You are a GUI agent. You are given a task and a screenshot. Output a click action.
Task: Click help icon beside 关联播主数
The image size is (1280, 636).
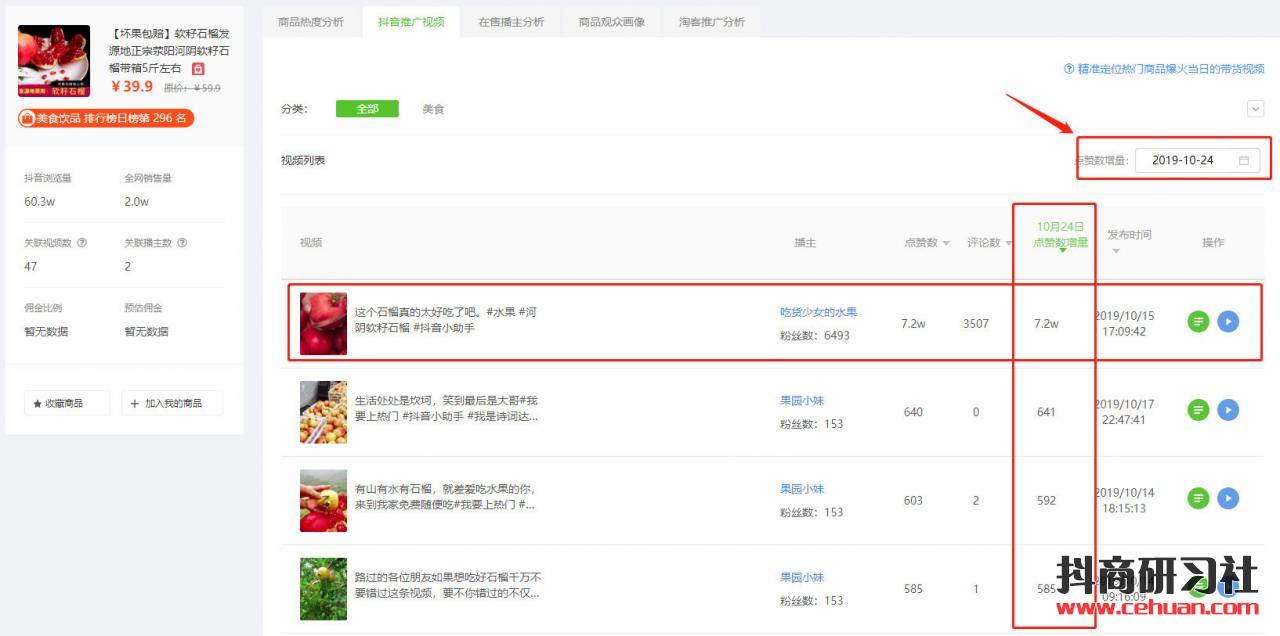click(182, 243)
